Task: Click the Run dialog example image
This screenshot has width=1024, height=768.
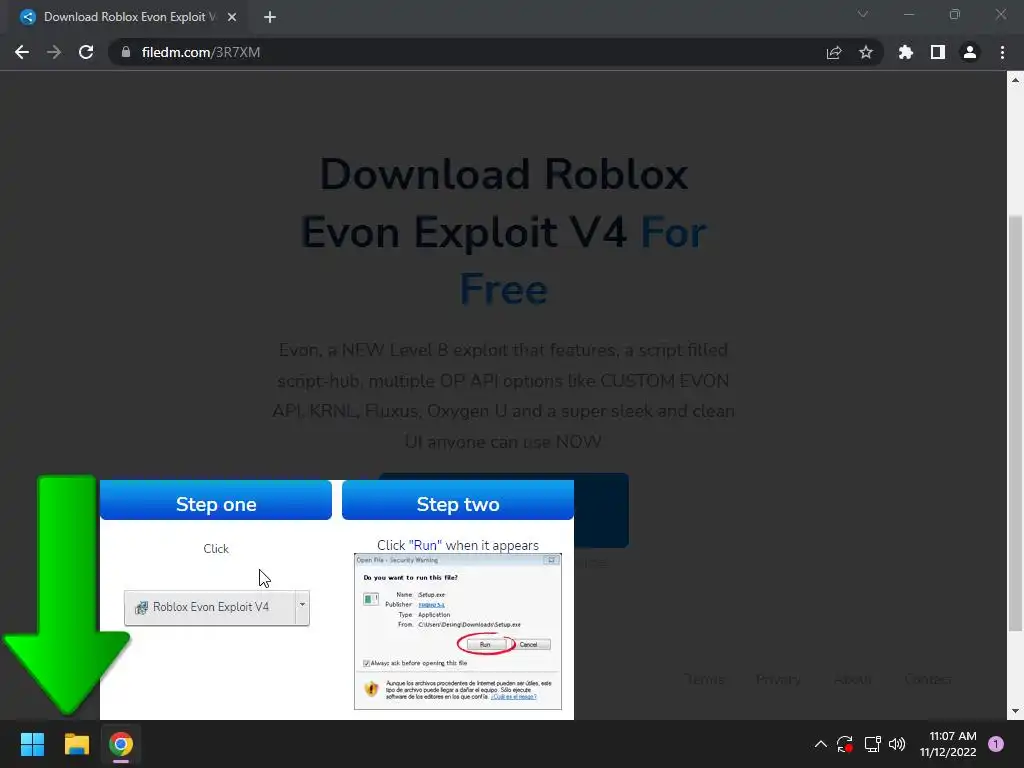Action: pos(458,632)
